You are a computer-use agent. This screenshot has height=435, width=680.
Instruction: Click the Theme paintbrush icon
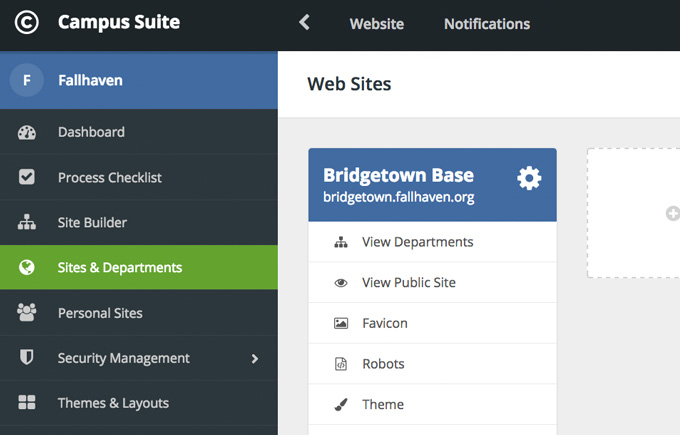point(341,405)
